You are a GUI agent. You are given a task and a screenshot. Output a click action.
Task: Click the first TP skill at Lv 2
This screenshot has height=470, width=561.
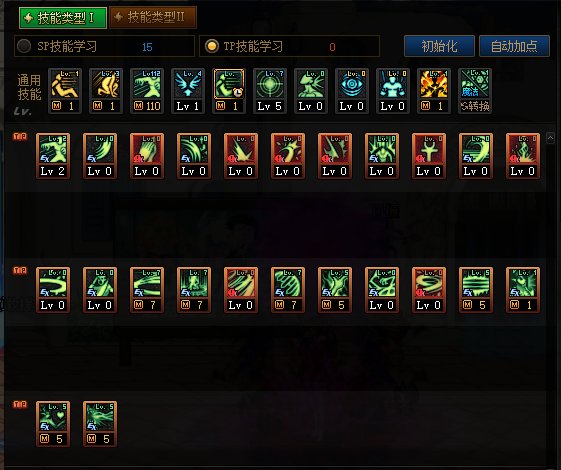[x=53, y=156]
